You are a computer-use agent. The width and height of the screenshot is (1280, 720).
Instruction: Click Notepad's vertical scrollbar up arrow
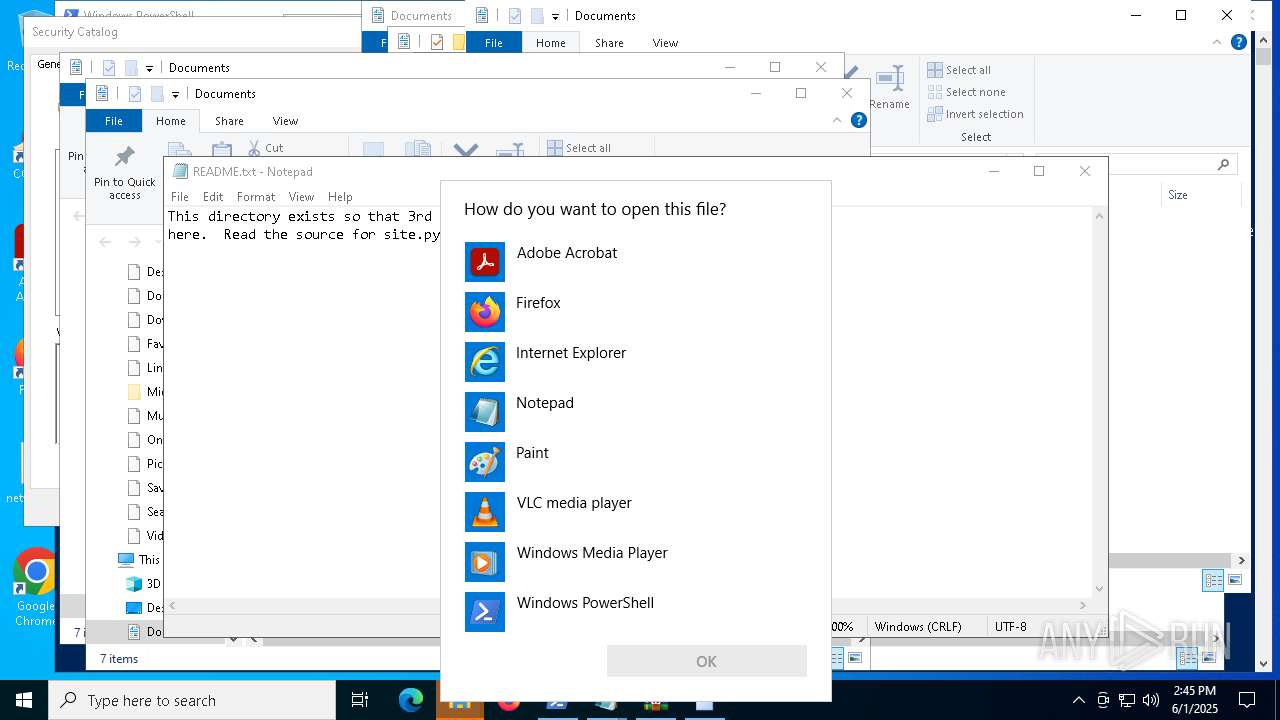point(1099,216)
